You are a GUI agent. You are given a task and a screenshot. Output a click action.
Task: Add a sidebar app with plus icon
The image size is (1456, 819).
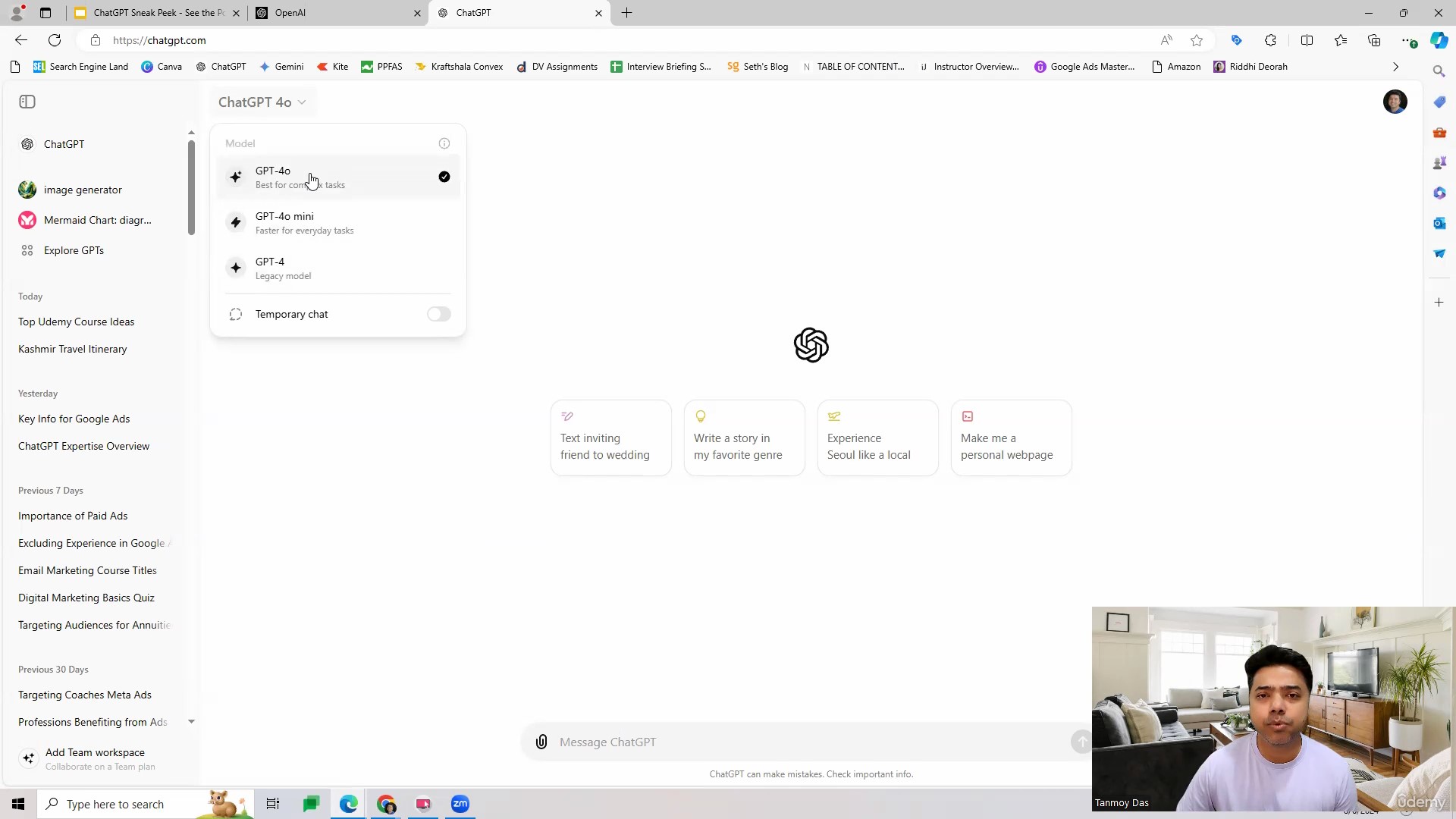(1439, 302)
